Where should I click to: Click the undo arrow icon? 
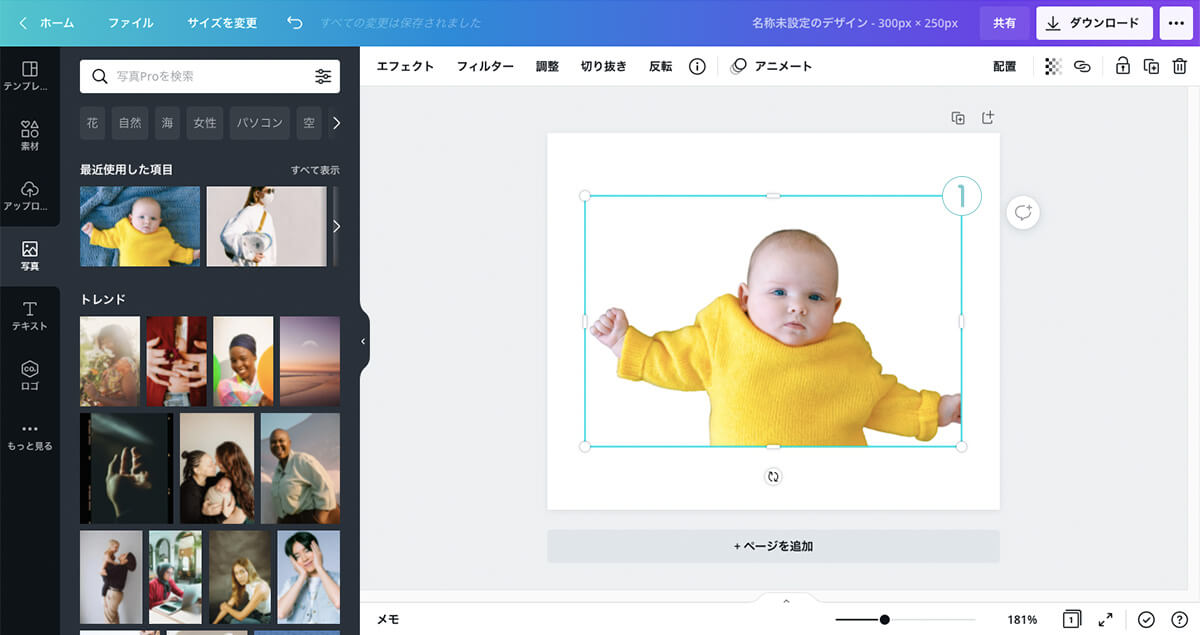294,22
